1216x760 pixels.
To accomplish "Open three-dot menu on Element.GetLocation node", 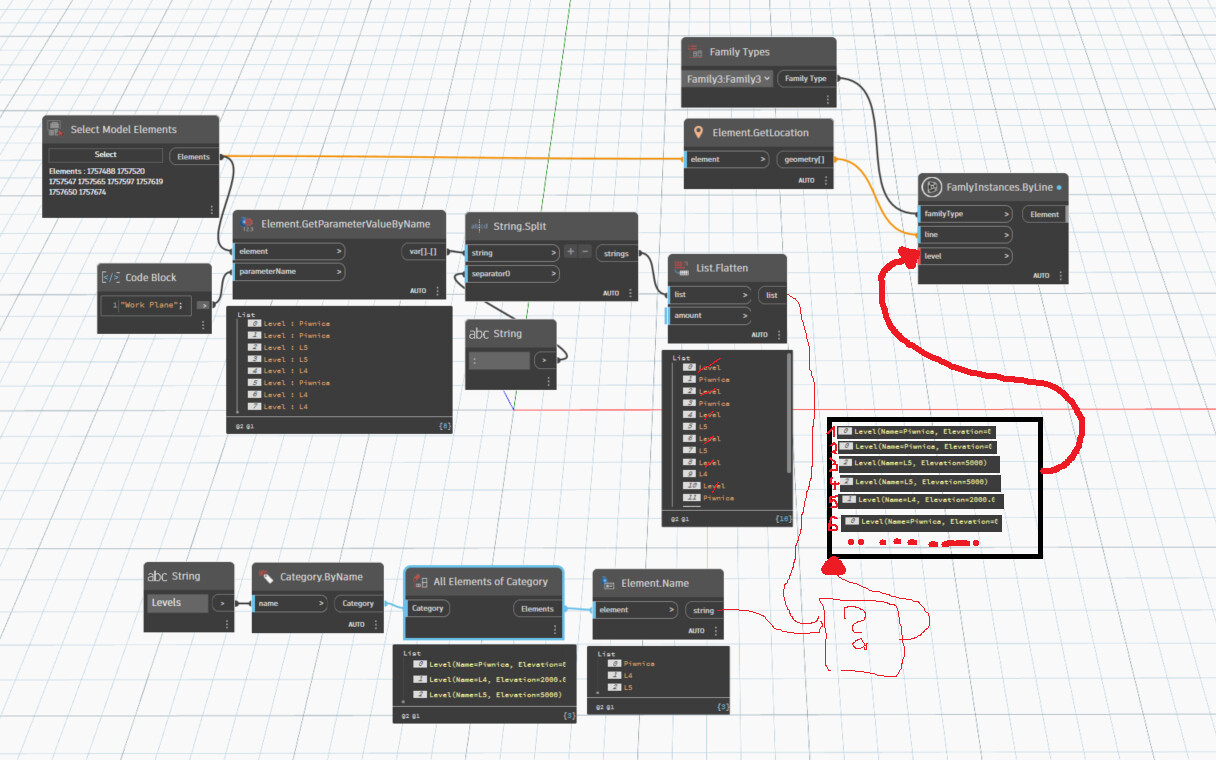I will click(x=828, y=180).
